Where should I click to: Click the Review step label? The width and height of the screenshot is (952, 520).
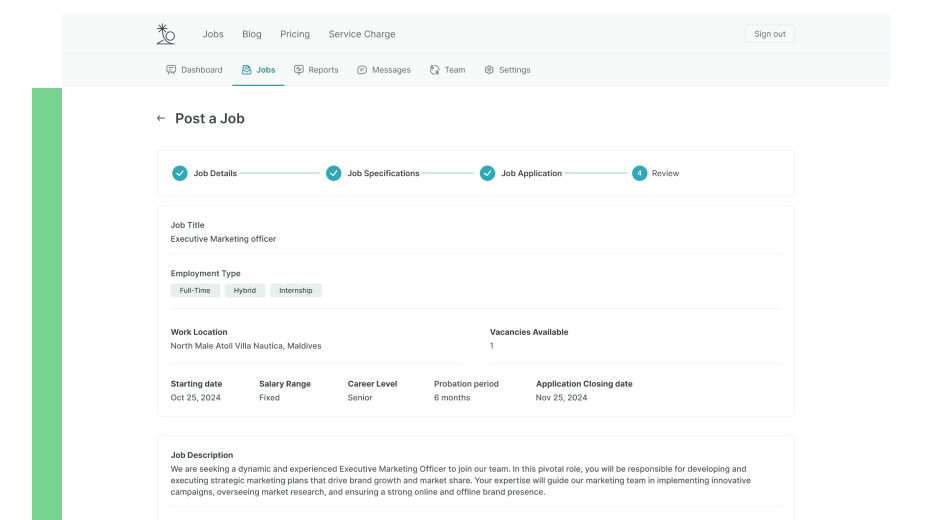coord(665,173)
